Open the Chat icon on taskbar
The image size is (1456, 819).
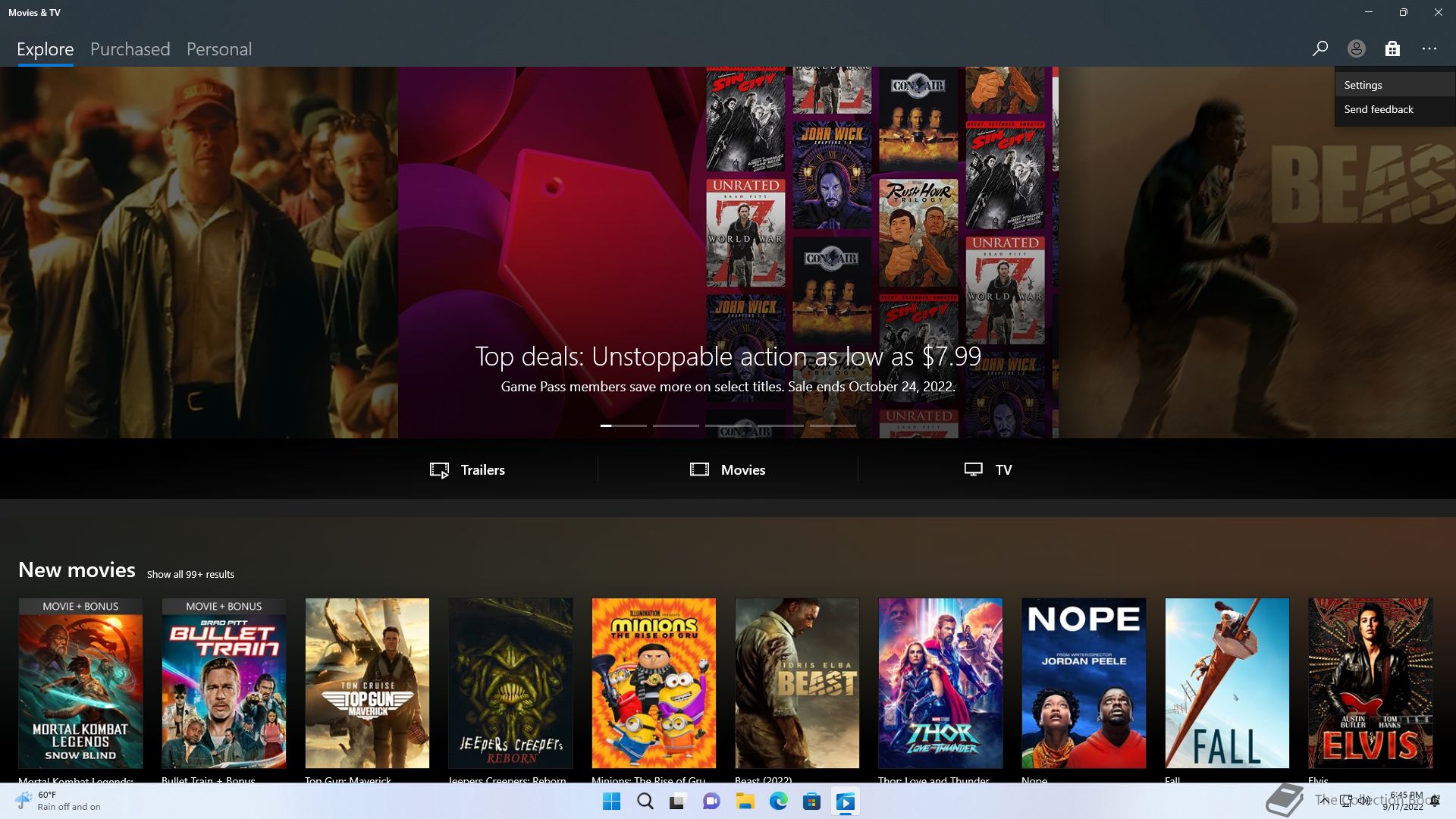pos(711,802)
